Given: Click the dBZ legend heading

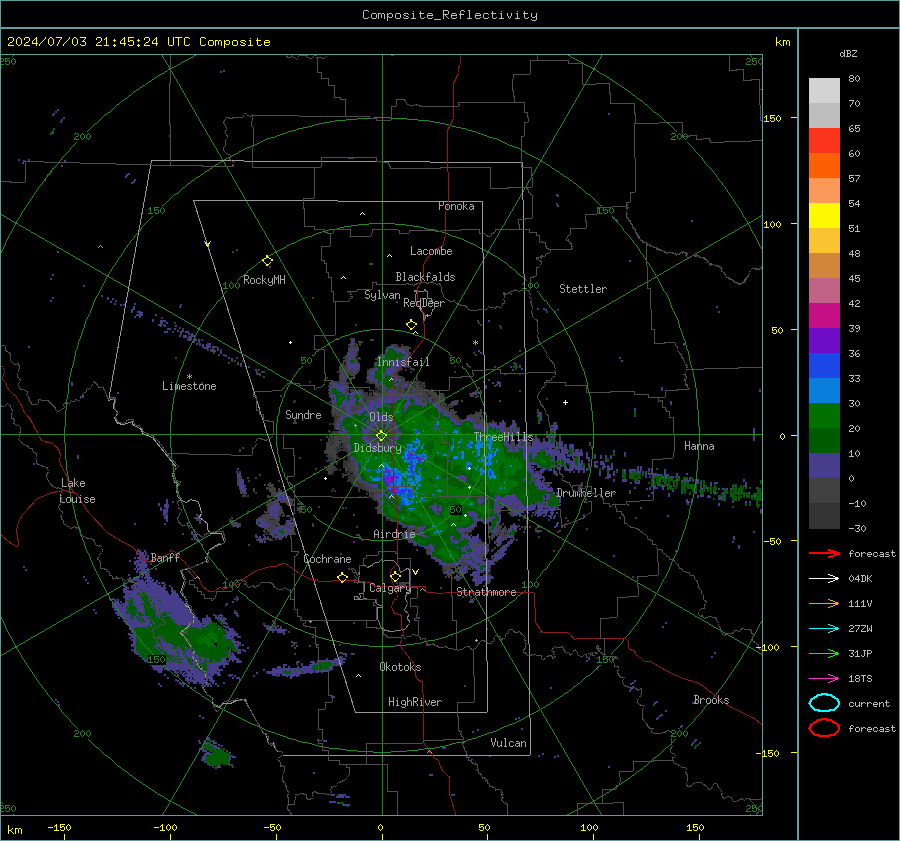Looking at the screenshot, I should pos(848,53).
